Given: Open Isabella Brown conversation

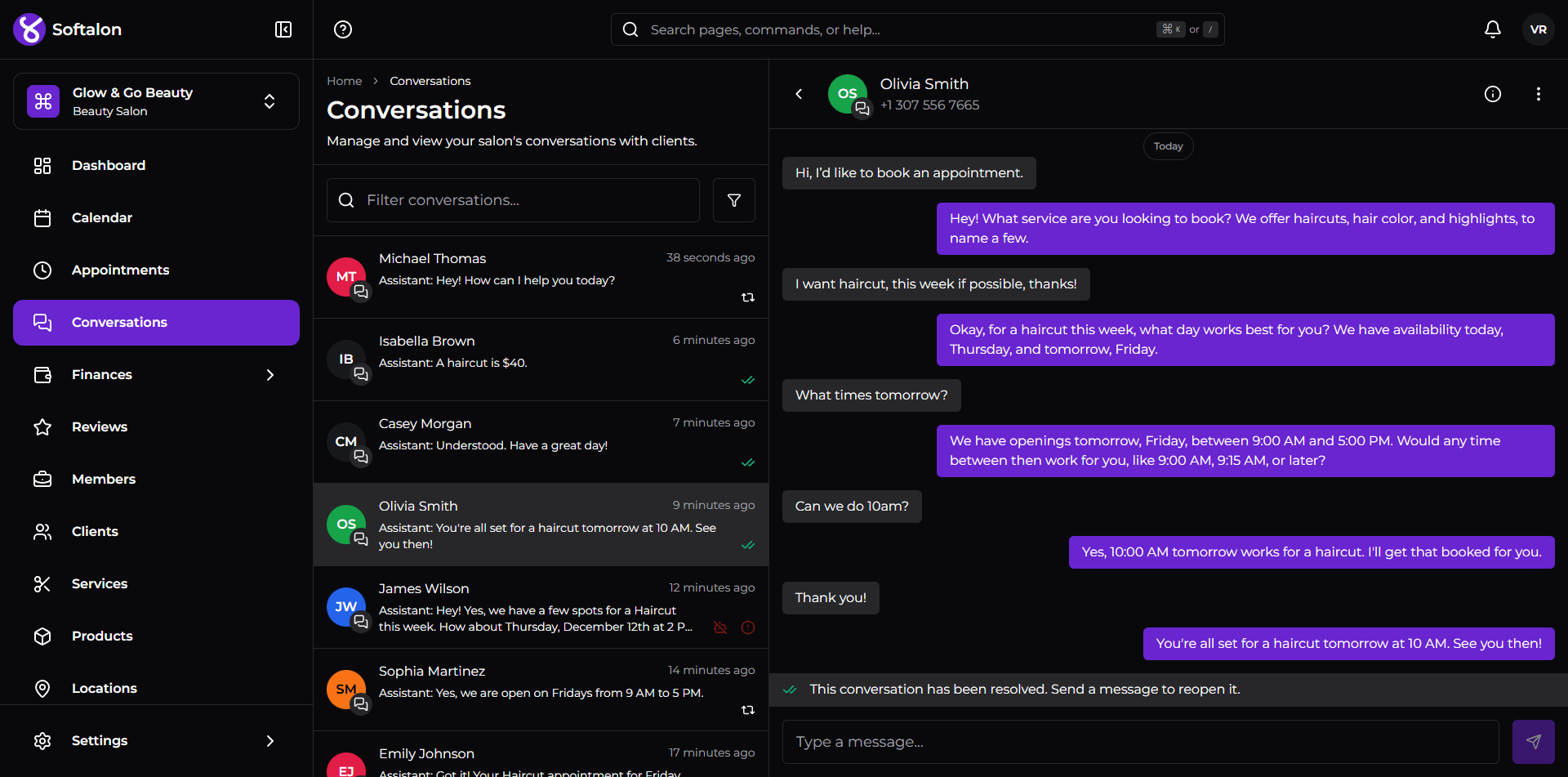Looking at the screenshot, I should tap(541, 360).
